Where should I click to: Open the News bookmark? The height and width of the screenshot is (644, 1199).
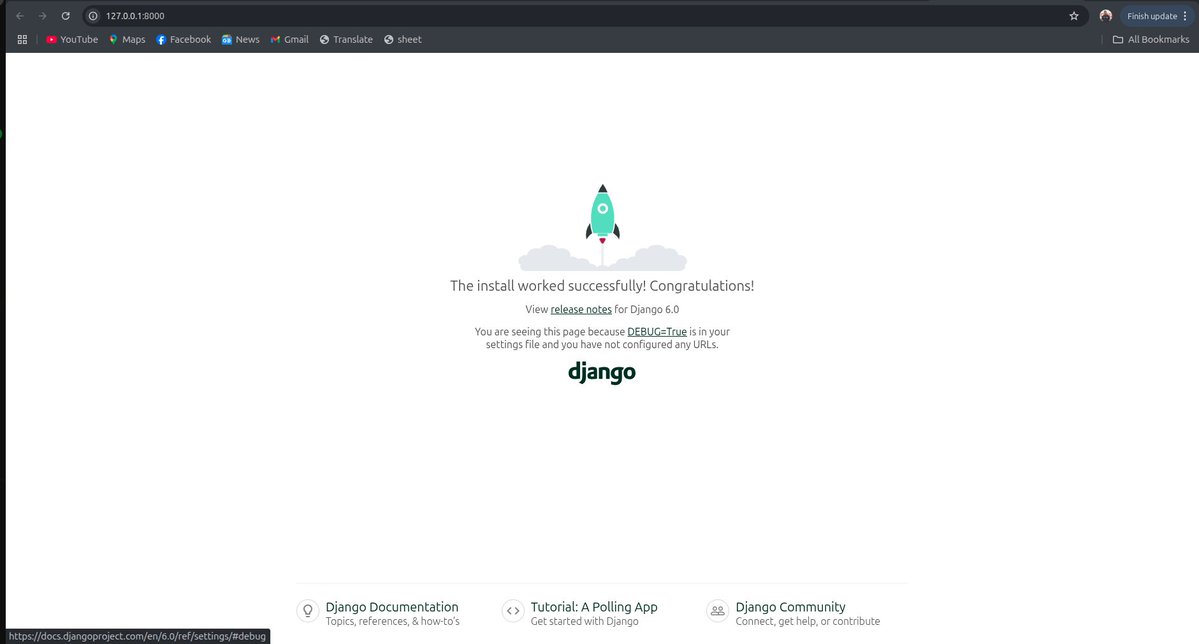pyautogui.click(x=240, y=40)
